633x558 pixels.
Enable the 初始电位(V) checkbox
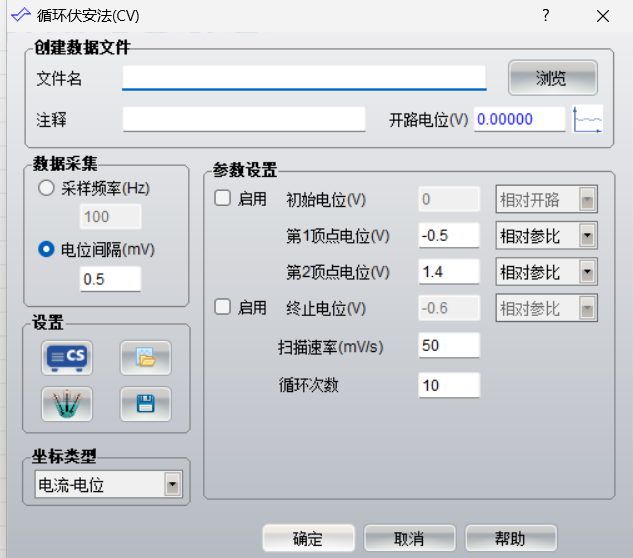point(222,198)
